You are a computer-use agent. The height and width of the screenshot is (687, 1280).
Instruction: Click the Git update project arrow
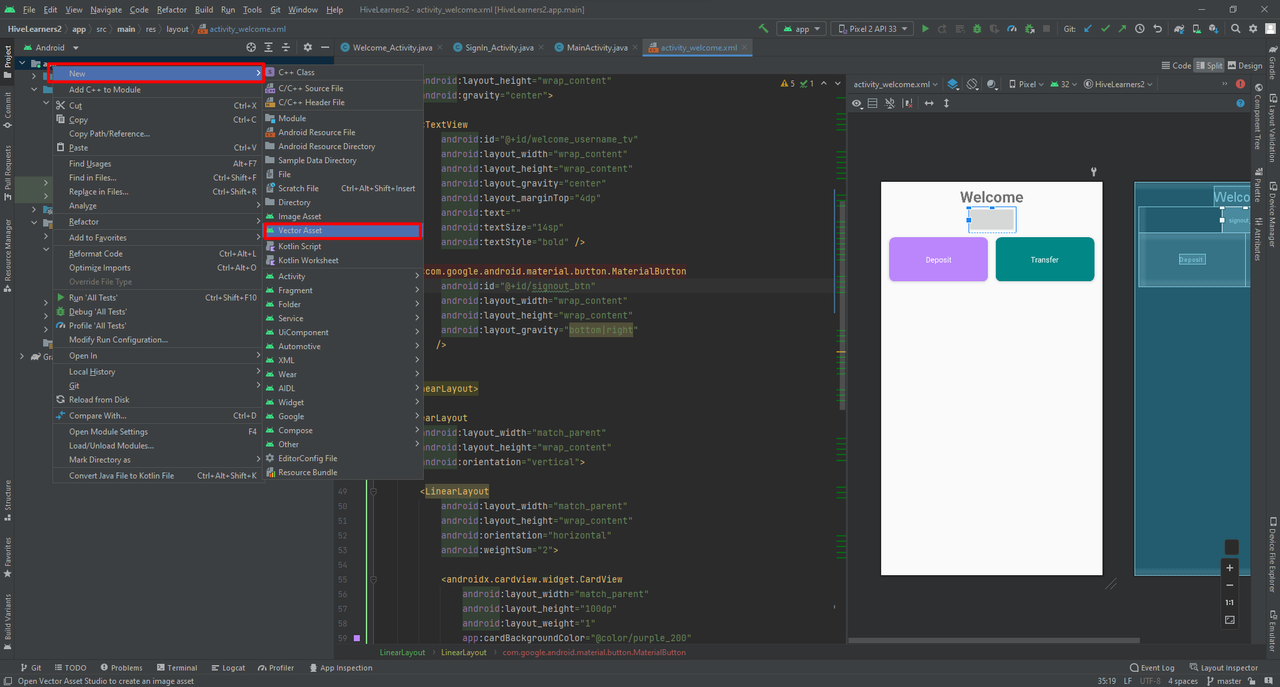(x=1087, y=29)
